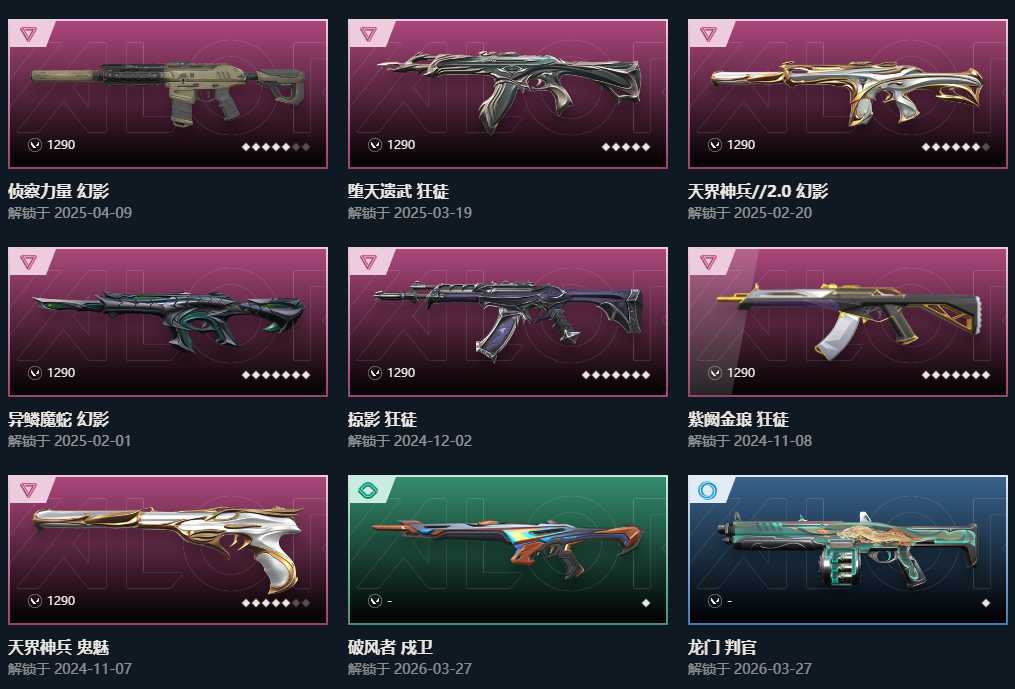Open the 堕天遗武 狂徒 skin image
The image size is (1015, 689).
[509, 89]
